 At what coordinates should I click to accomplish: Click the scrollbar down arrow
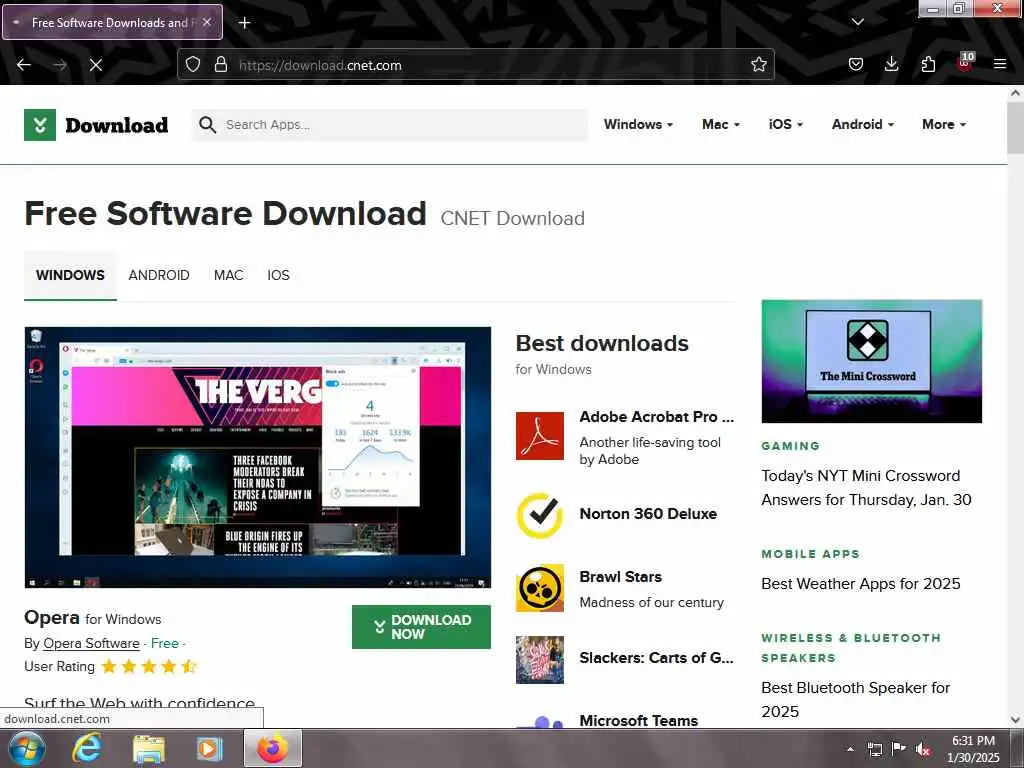pos(1015,720)
